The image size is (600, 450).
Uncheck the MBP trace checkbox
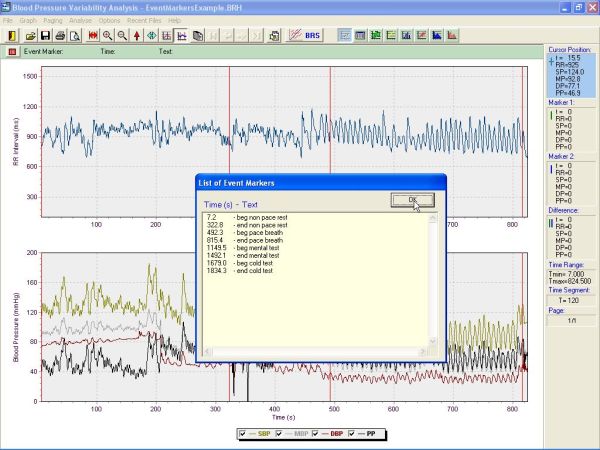tap(276, 434)
